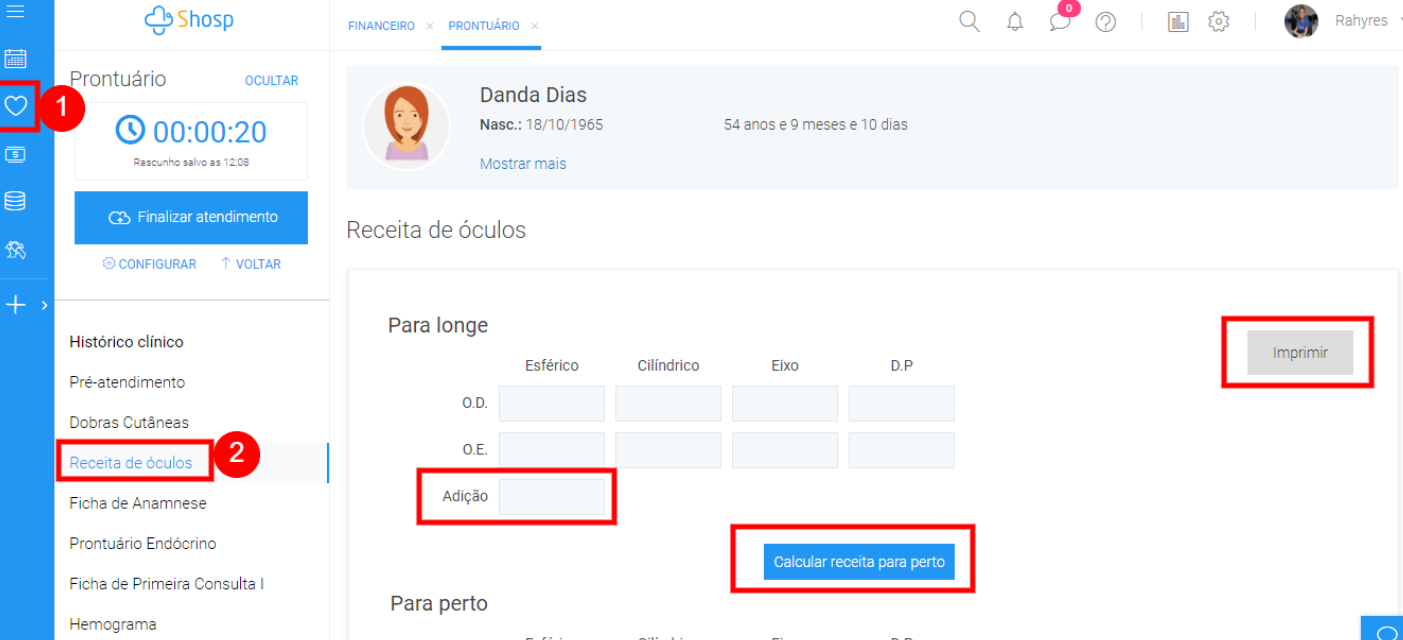
Task: Open the financial money sidebar icon
Action: pos(15,154)
